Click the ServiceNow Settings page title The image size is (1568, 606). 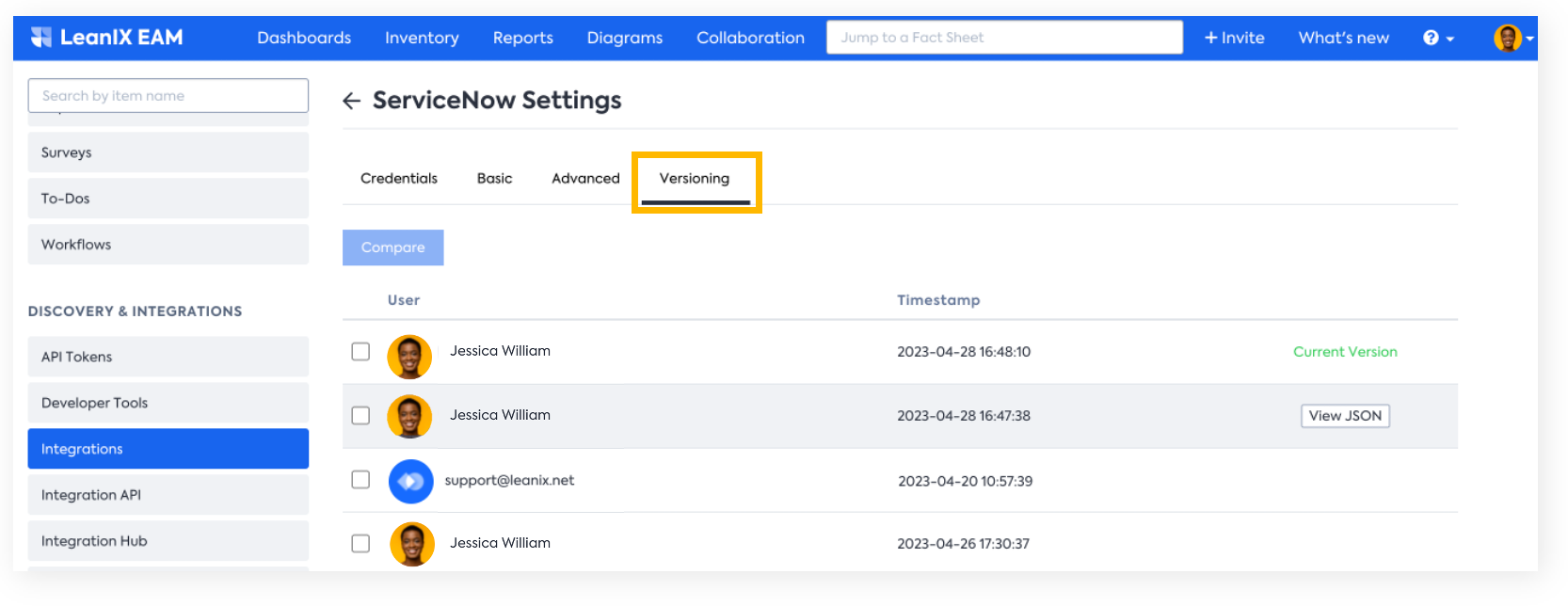point(497,101)
